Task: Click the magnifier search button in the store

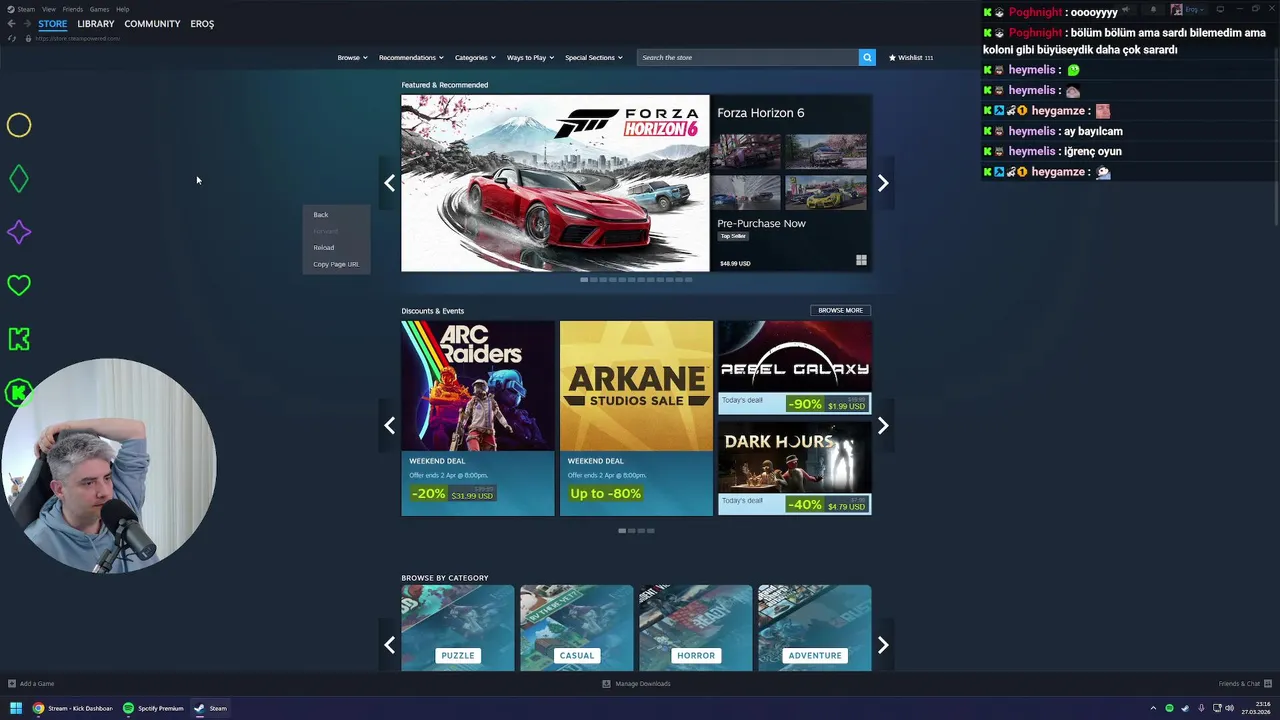Action: click(867, 57)
